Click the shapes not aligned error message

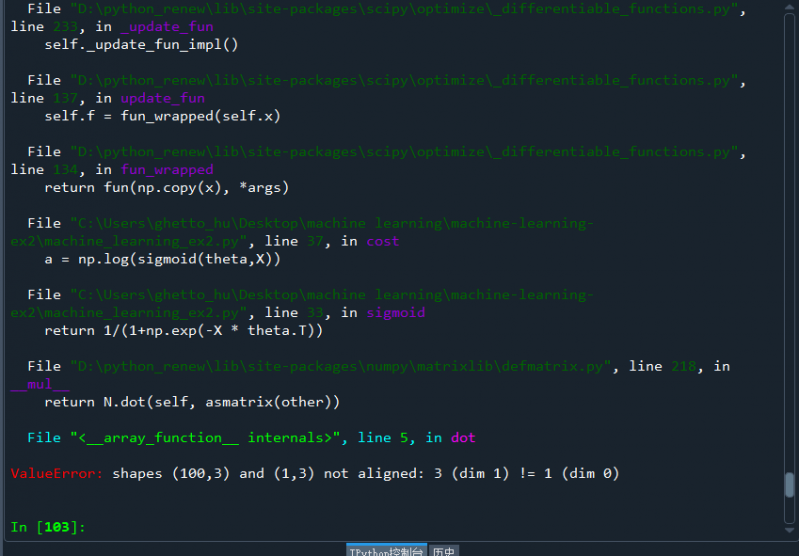tap(365, 473)
